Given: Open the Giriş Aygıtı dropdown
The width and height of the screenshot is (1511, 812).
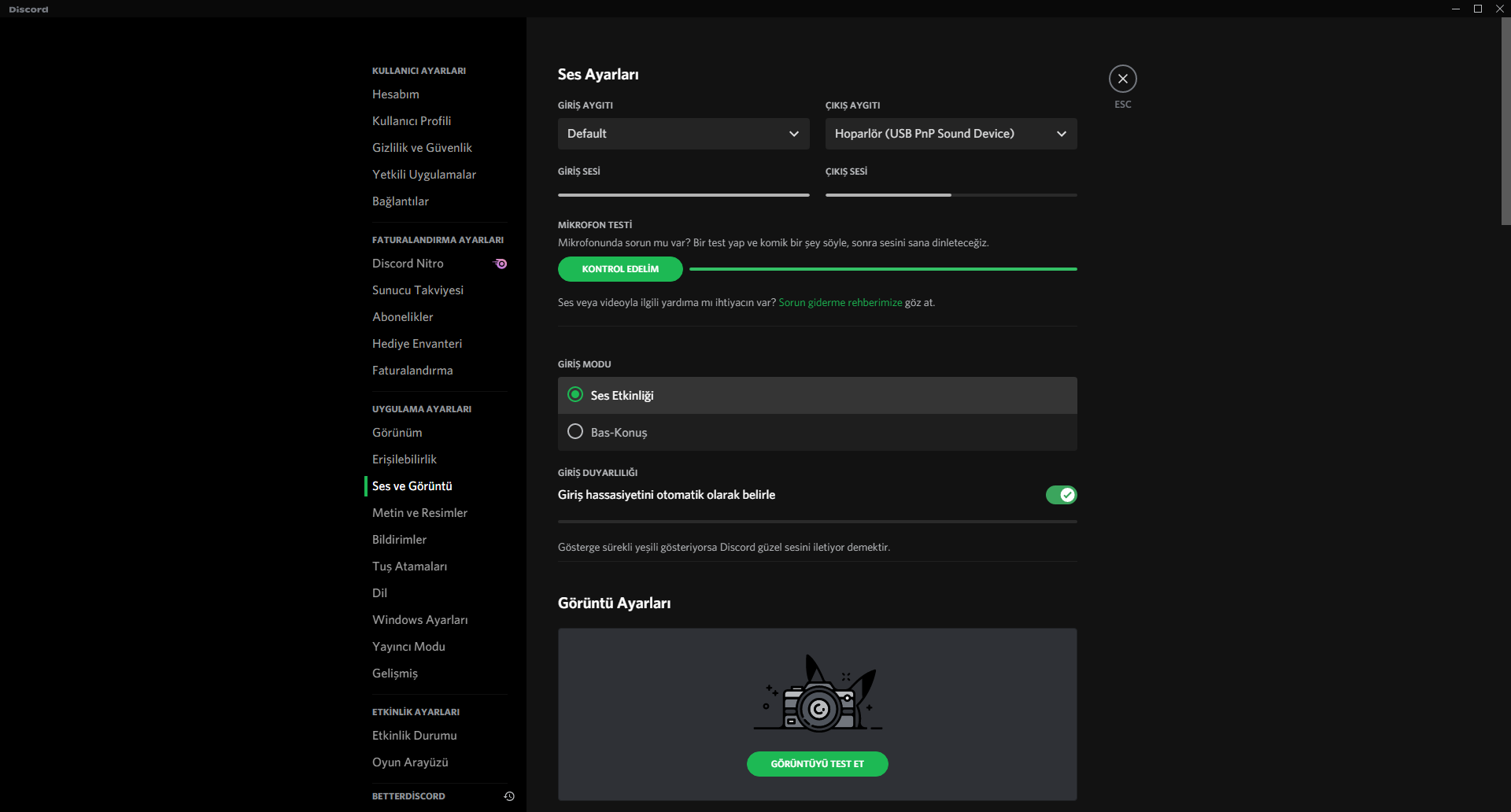Looking at the screenshot, I should click(x=683, y=134).
